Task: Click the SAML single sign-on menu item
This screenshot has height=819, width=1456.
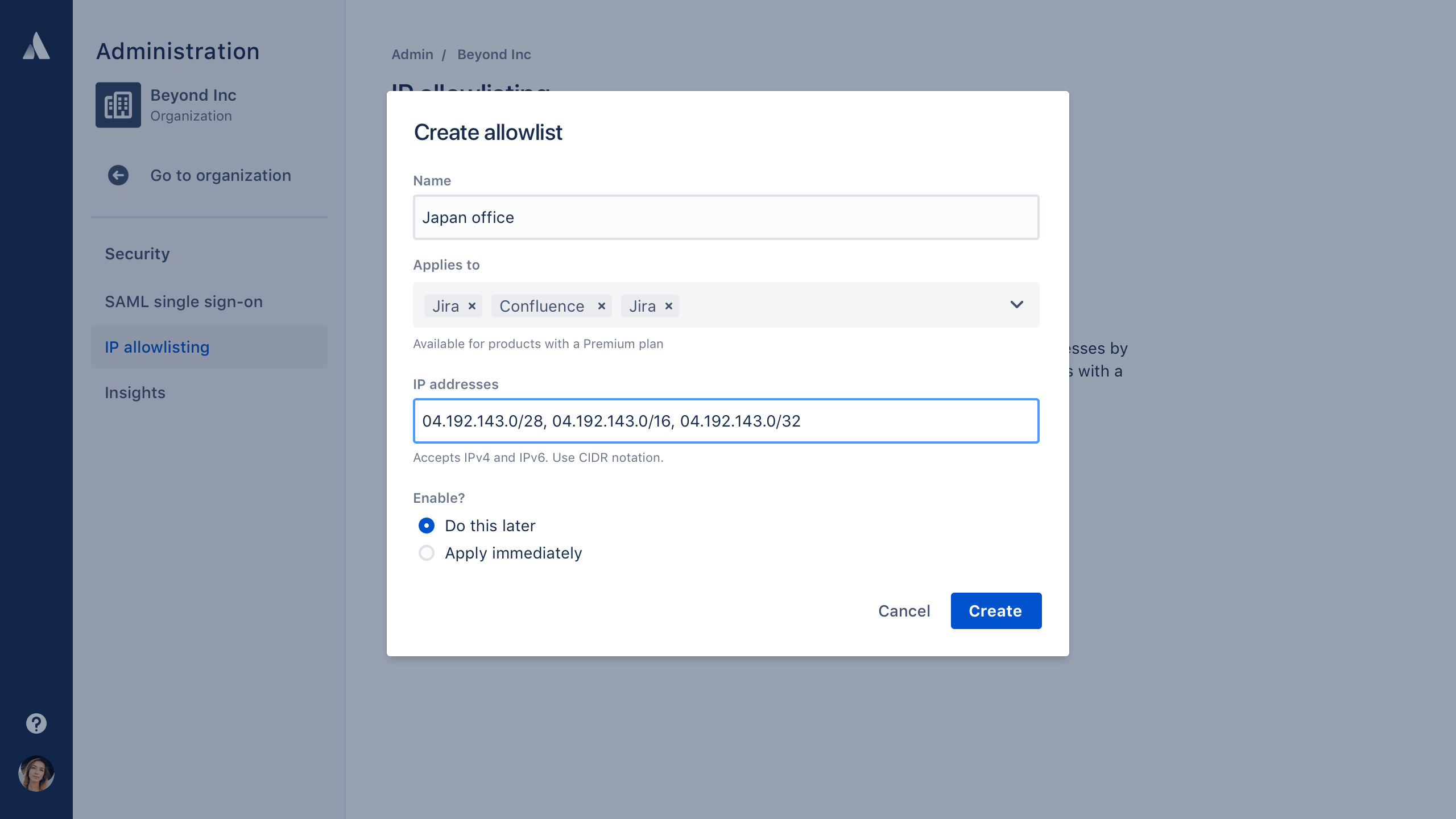Action: (x=184, y=301)
